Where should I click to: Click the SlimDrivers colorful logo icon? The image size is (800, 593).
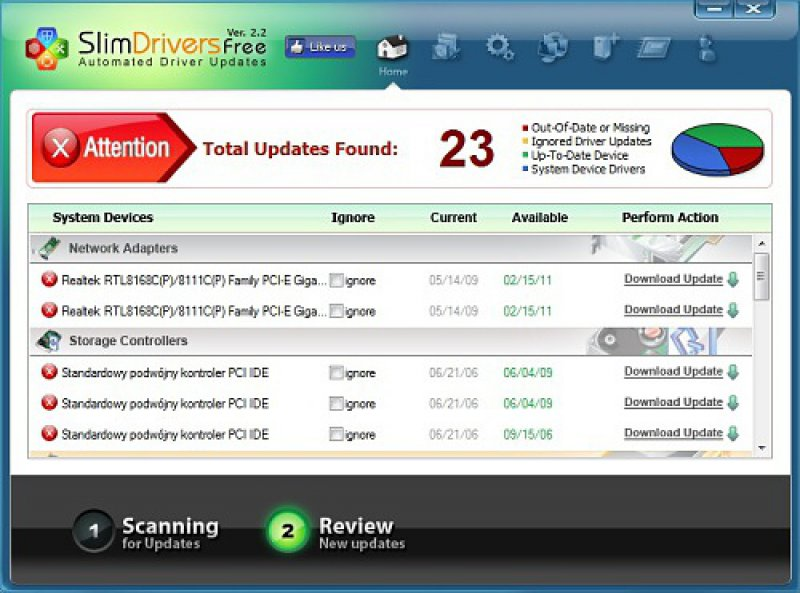tap(46, 48)
